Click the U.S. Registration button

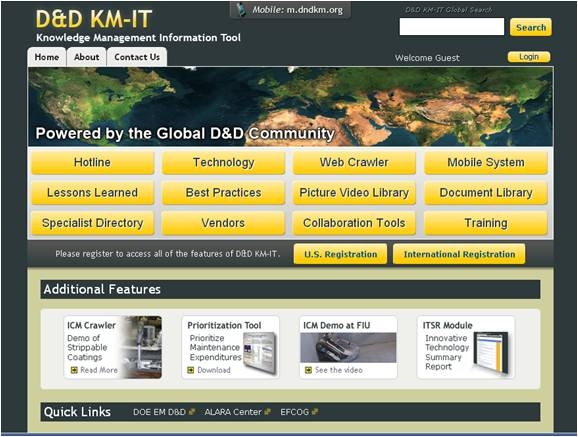point(341,254)
